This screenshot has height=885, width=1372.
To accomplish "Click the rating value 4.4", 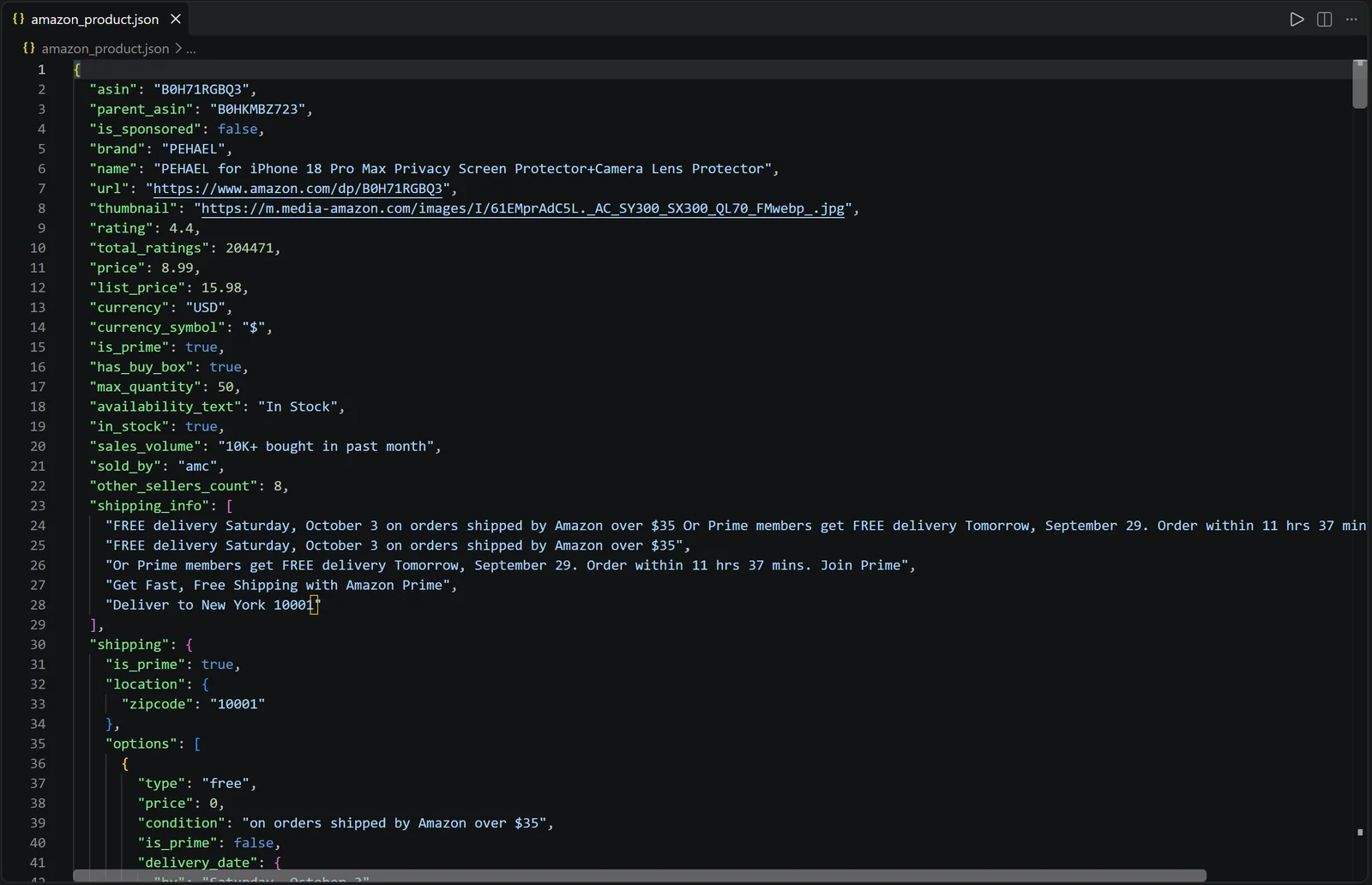I will click(x=181, y=228).
